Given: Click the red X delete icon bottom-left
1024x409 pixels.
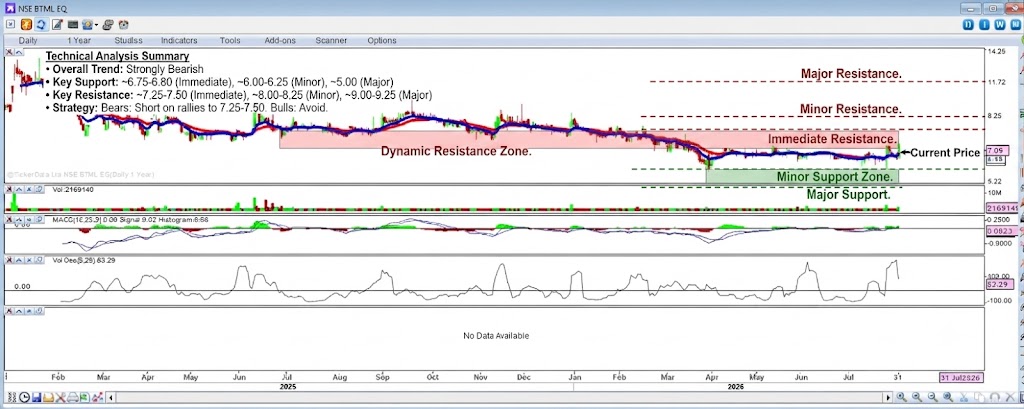Looking at the screenshot, I should [x=60, y=397].
